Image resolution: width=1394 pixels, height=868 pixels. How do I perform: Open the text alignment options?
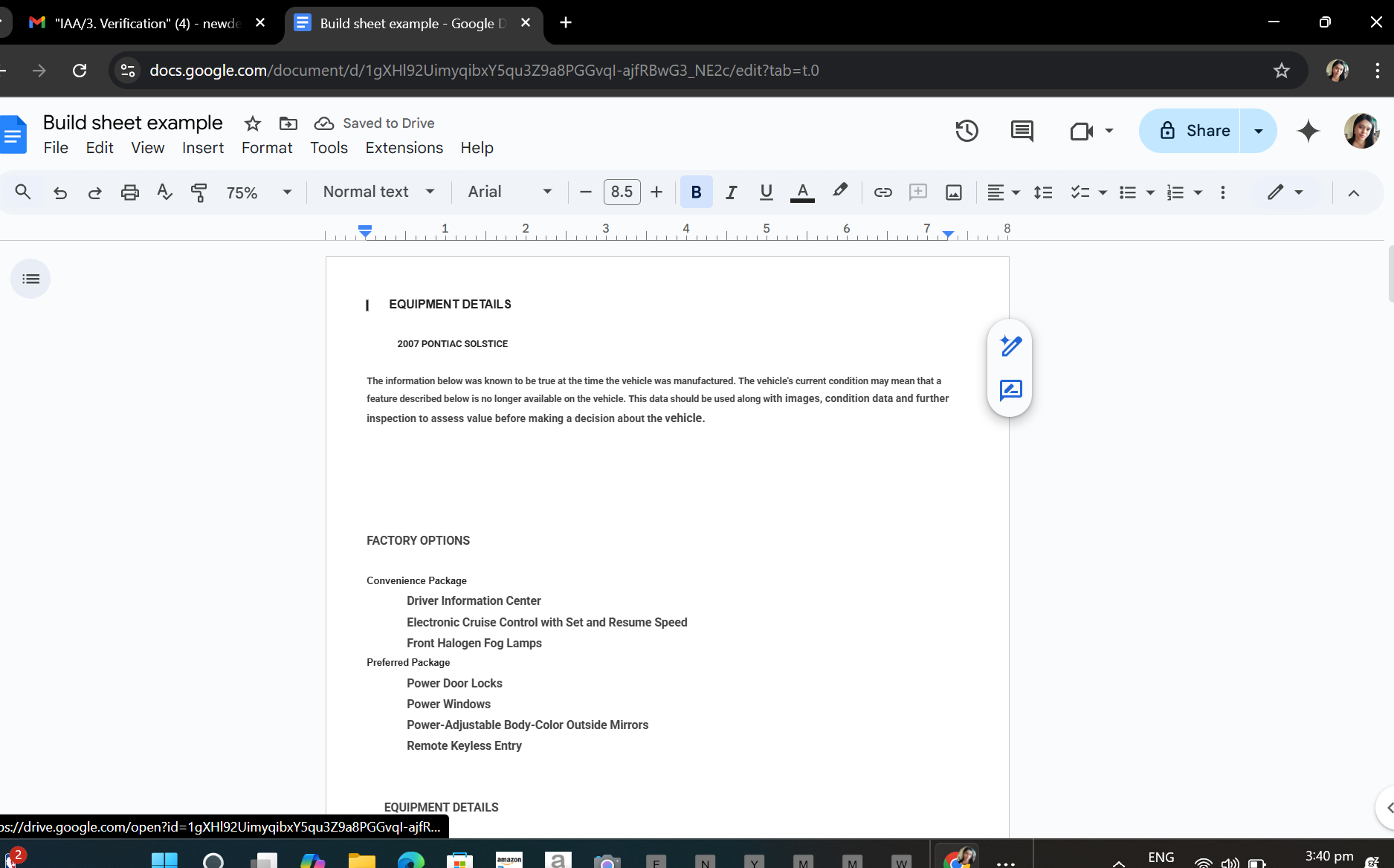point(1003,192)
